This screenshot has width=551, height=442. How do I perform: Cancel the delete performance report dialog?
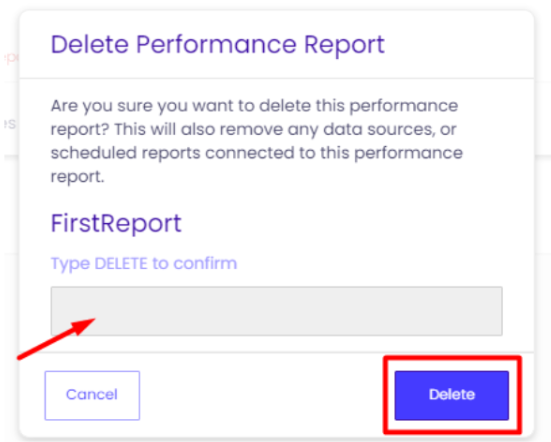[92, 395]
